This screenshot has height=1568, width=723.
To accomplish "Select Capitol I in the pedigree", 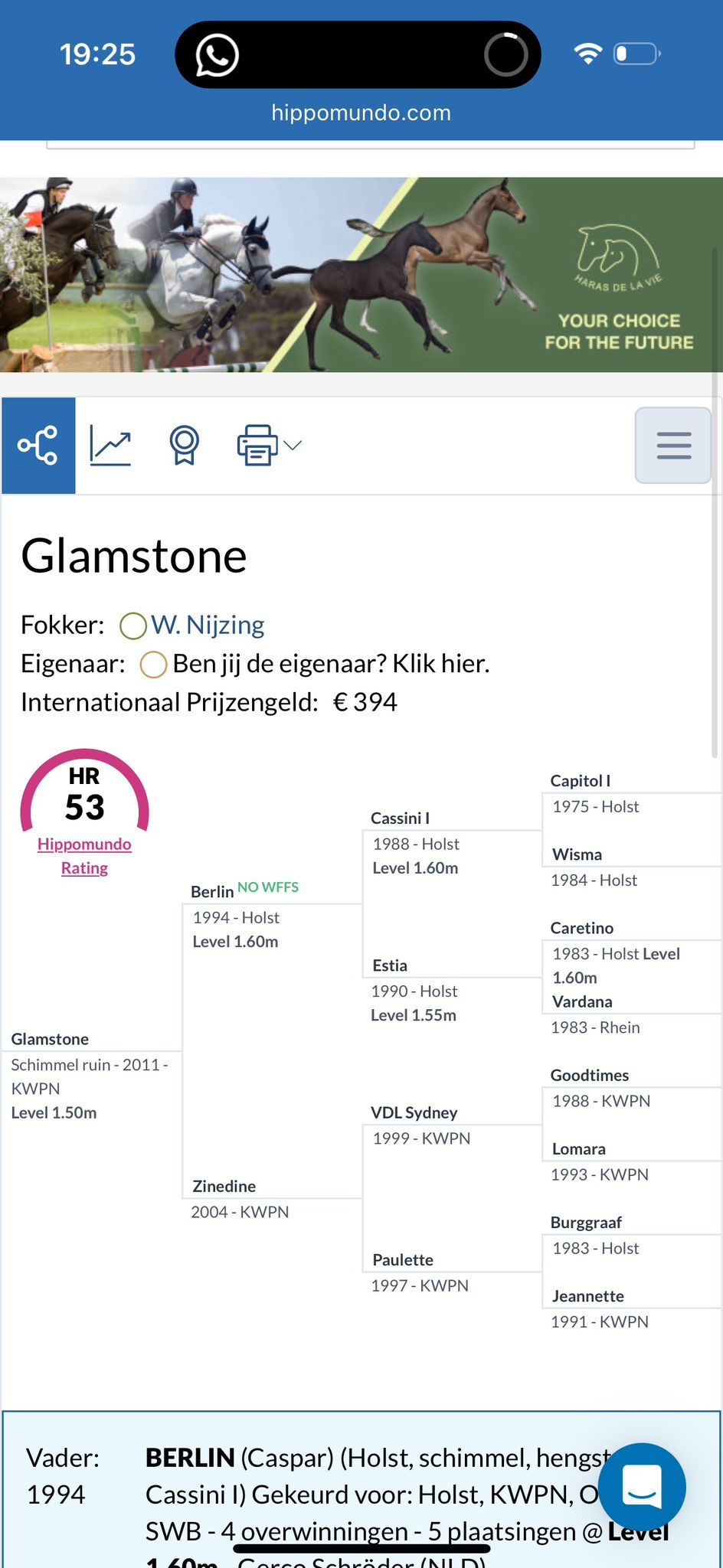I will pos(581,780).
